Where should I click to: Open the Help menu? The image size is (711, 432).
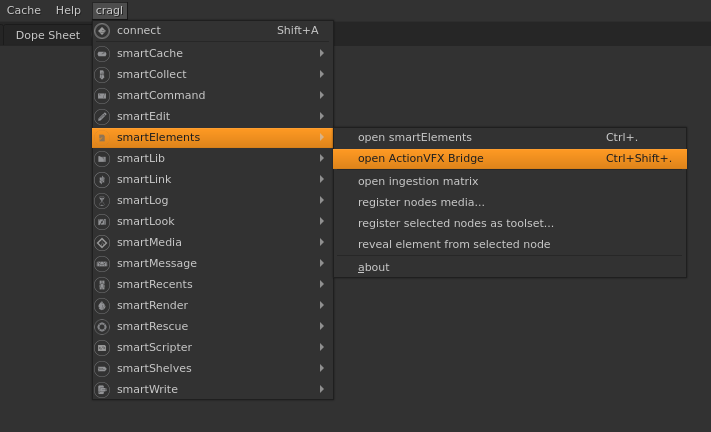68,10
